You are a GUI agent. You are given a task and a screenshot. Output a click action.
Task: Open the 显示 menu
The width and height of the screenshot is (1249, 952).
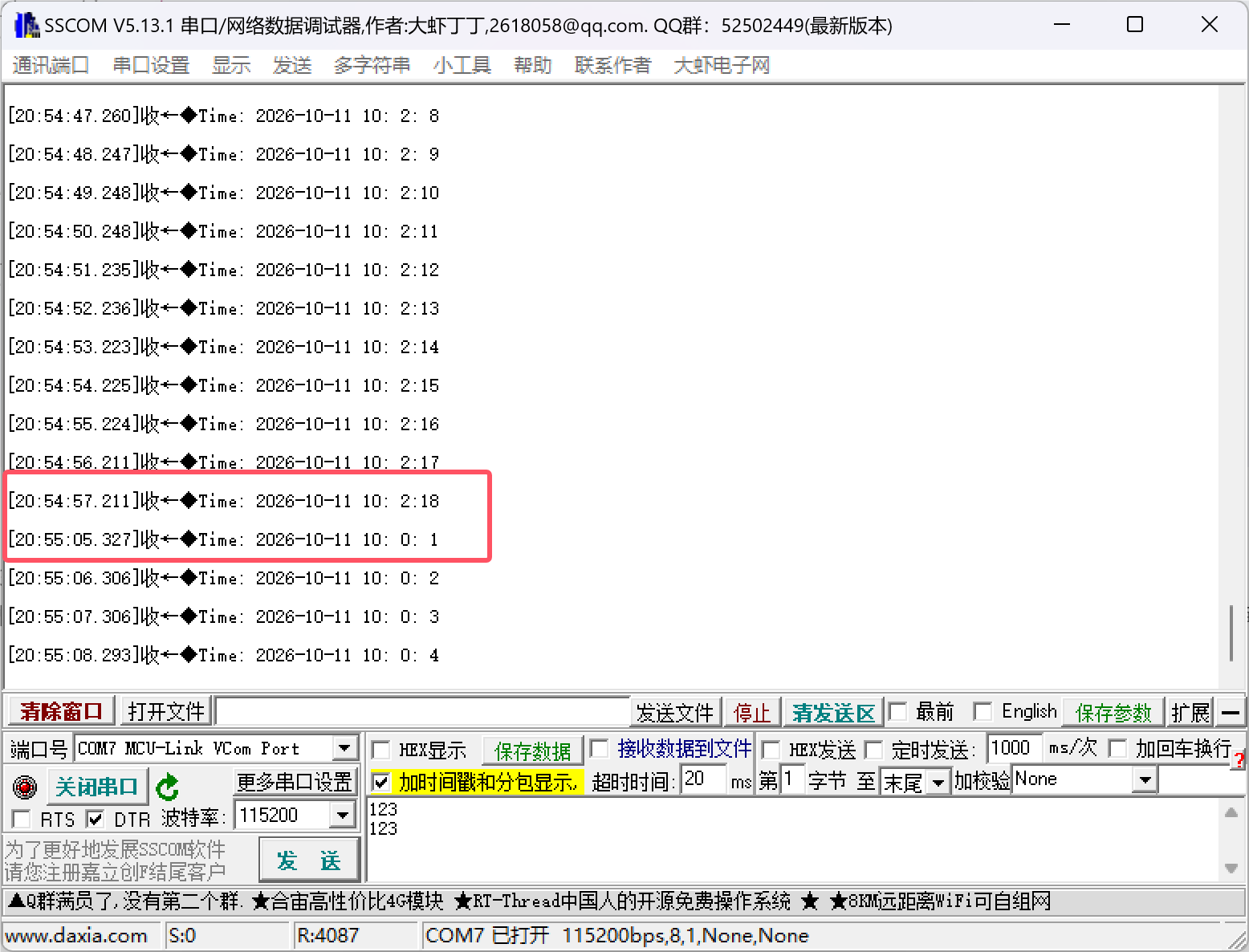[x=231, y=65]
